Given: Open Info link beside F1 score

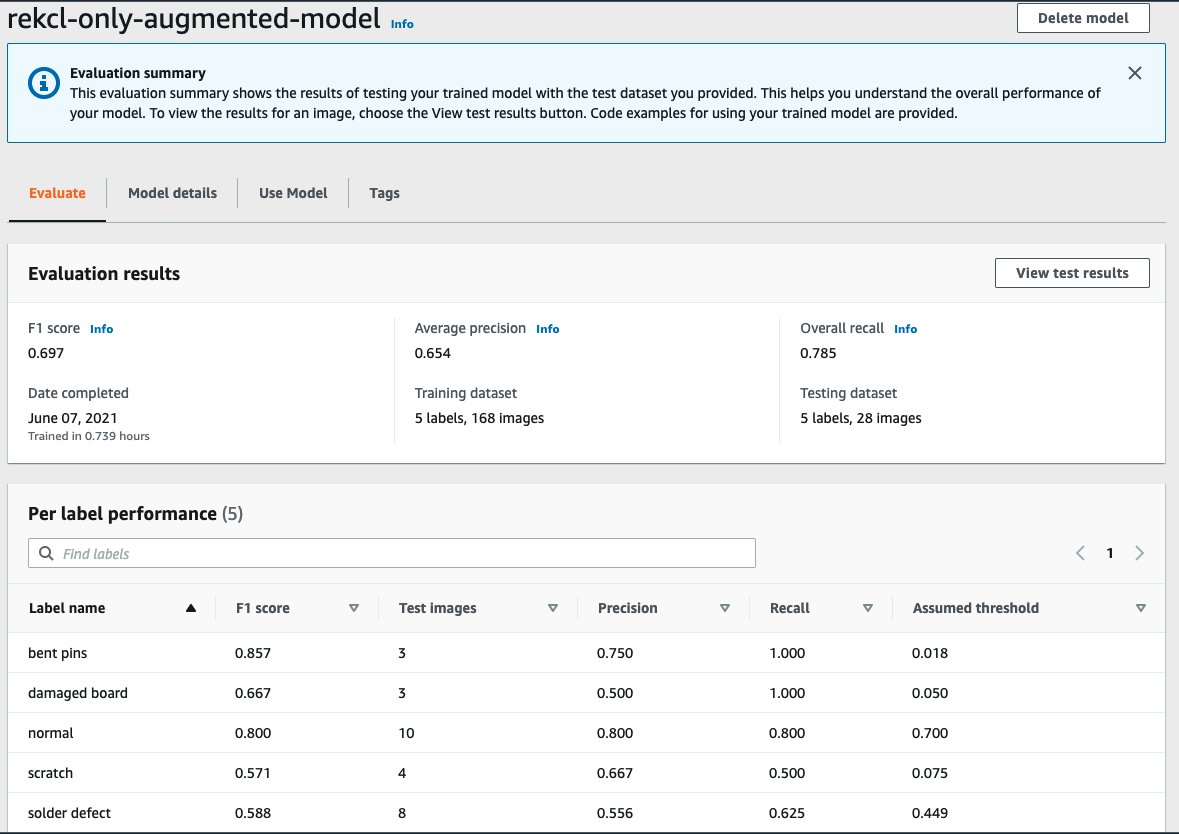Looking at the screenshot, I should 102,329.
